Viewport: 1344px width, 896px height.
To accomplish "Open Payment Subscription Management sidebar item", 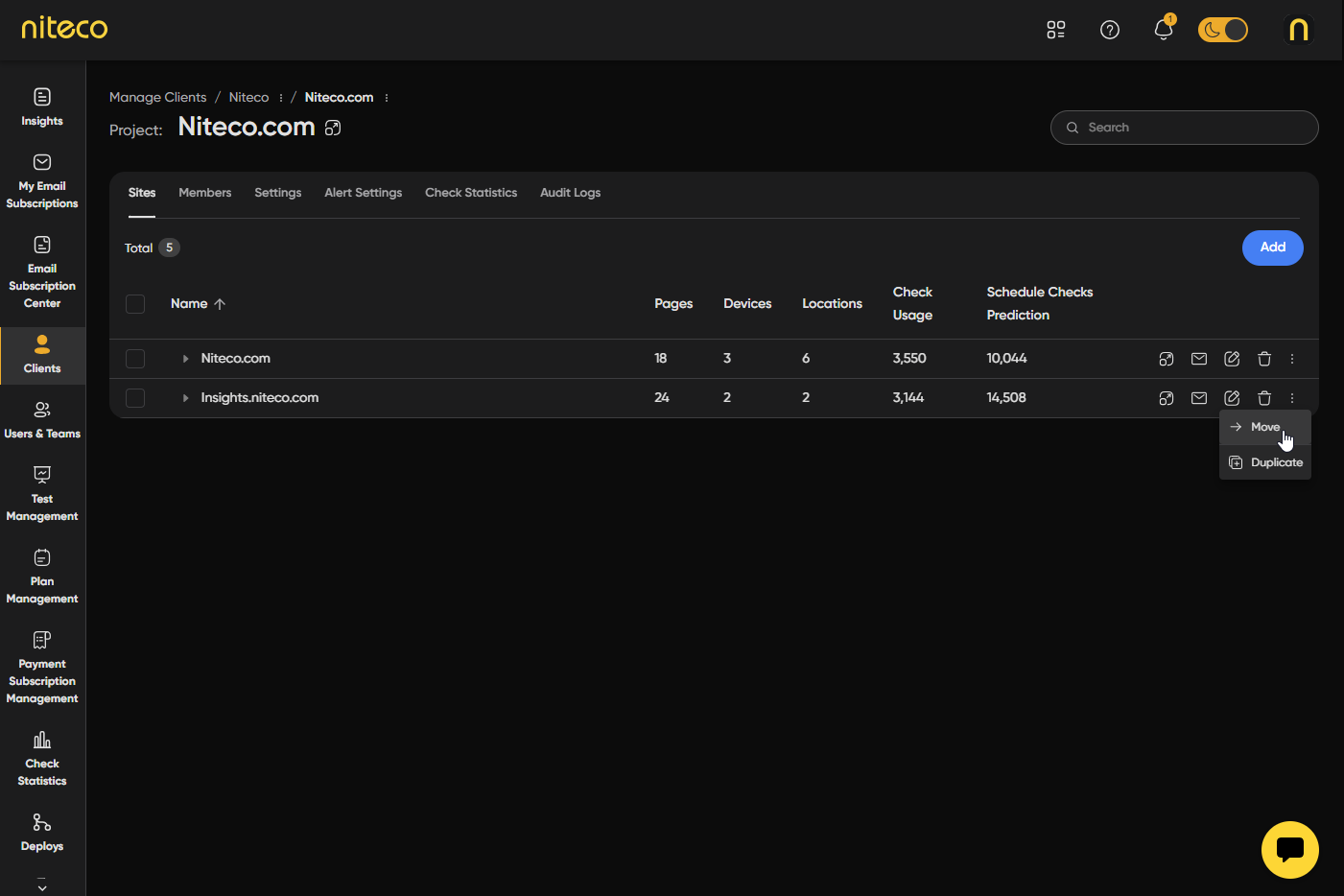I will [x=42, y=668].
